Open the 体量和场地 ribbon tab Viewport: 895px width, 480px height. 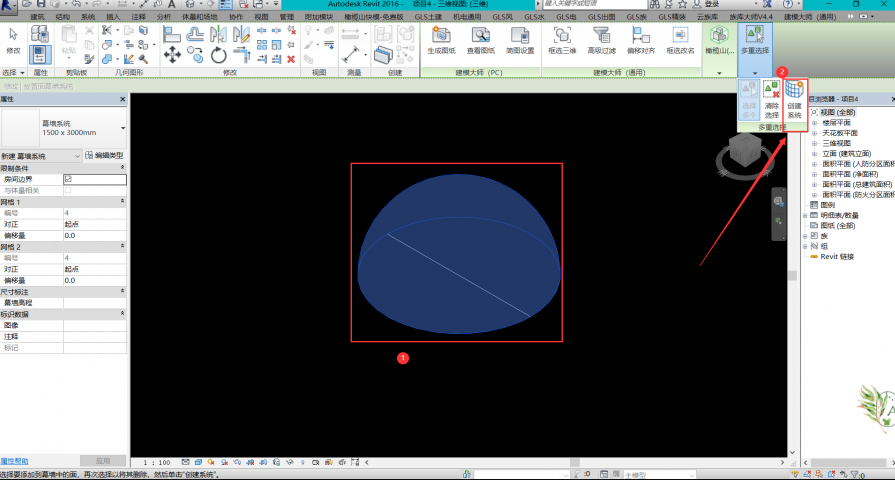coord(200,17)
